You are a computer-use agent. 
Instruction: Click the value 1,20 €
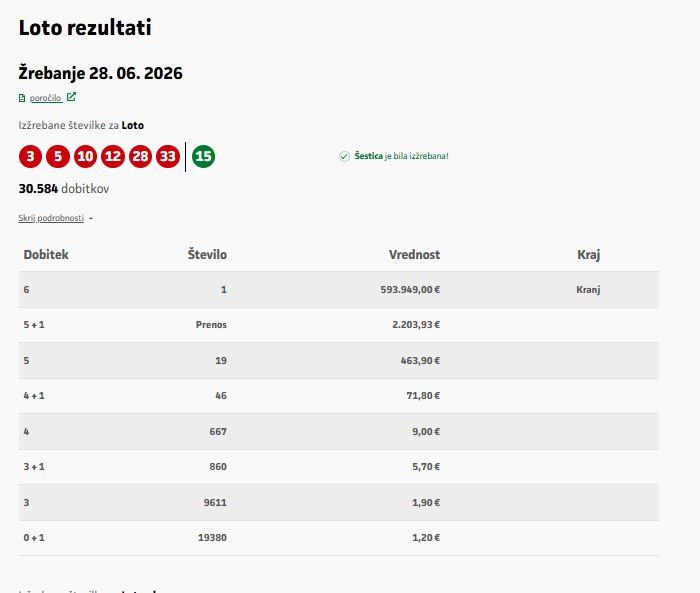(x=426, y=538)
